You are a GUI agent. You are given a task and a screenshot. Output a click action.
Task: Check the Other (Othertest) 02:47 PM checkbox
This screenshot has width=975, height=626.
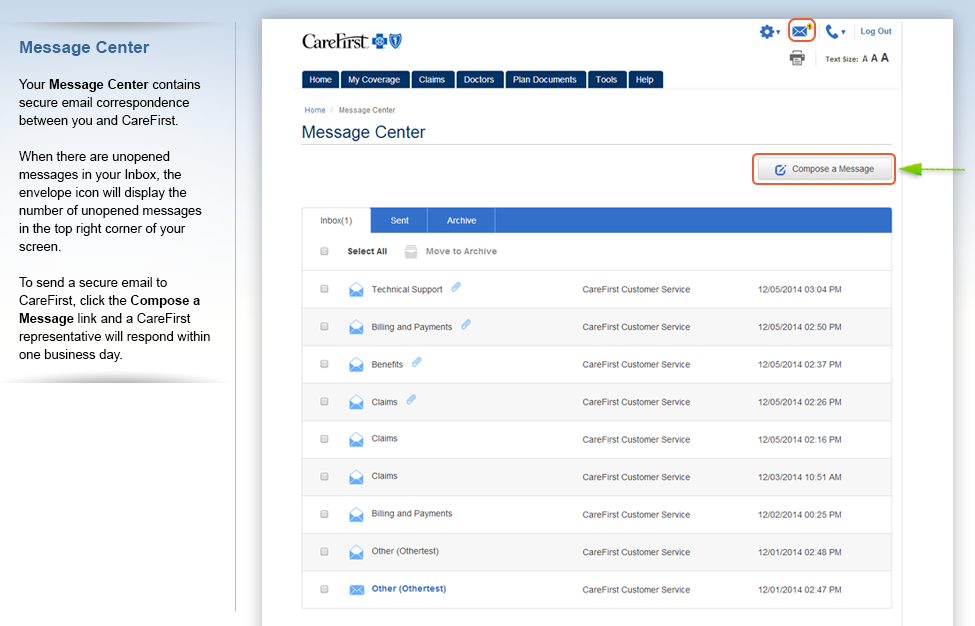324,589
